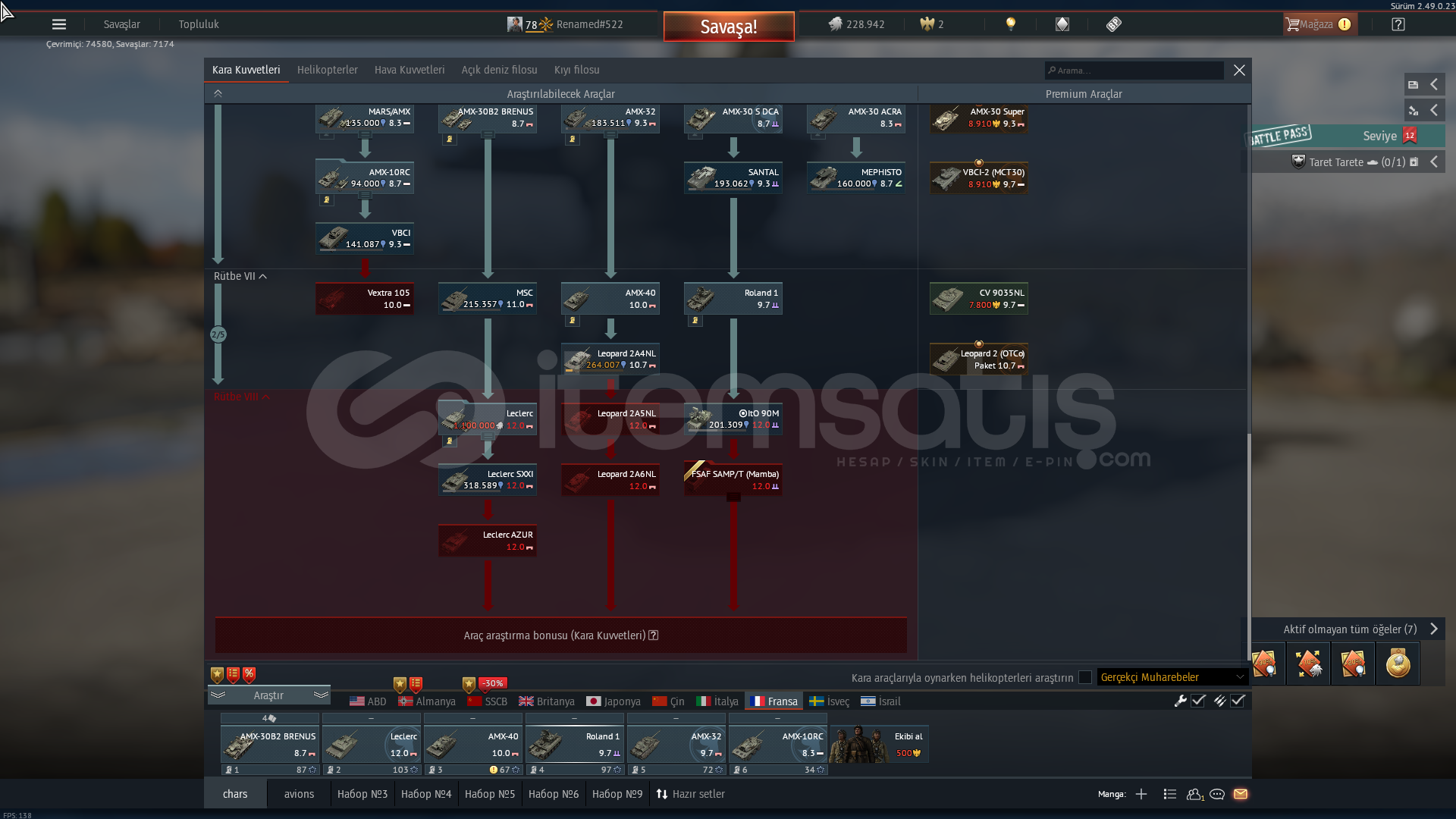Image resolution: width=1456 pixels, height=819 pixels.
Task: Open the help question mark icon
Action: [x=1398, y=24]
